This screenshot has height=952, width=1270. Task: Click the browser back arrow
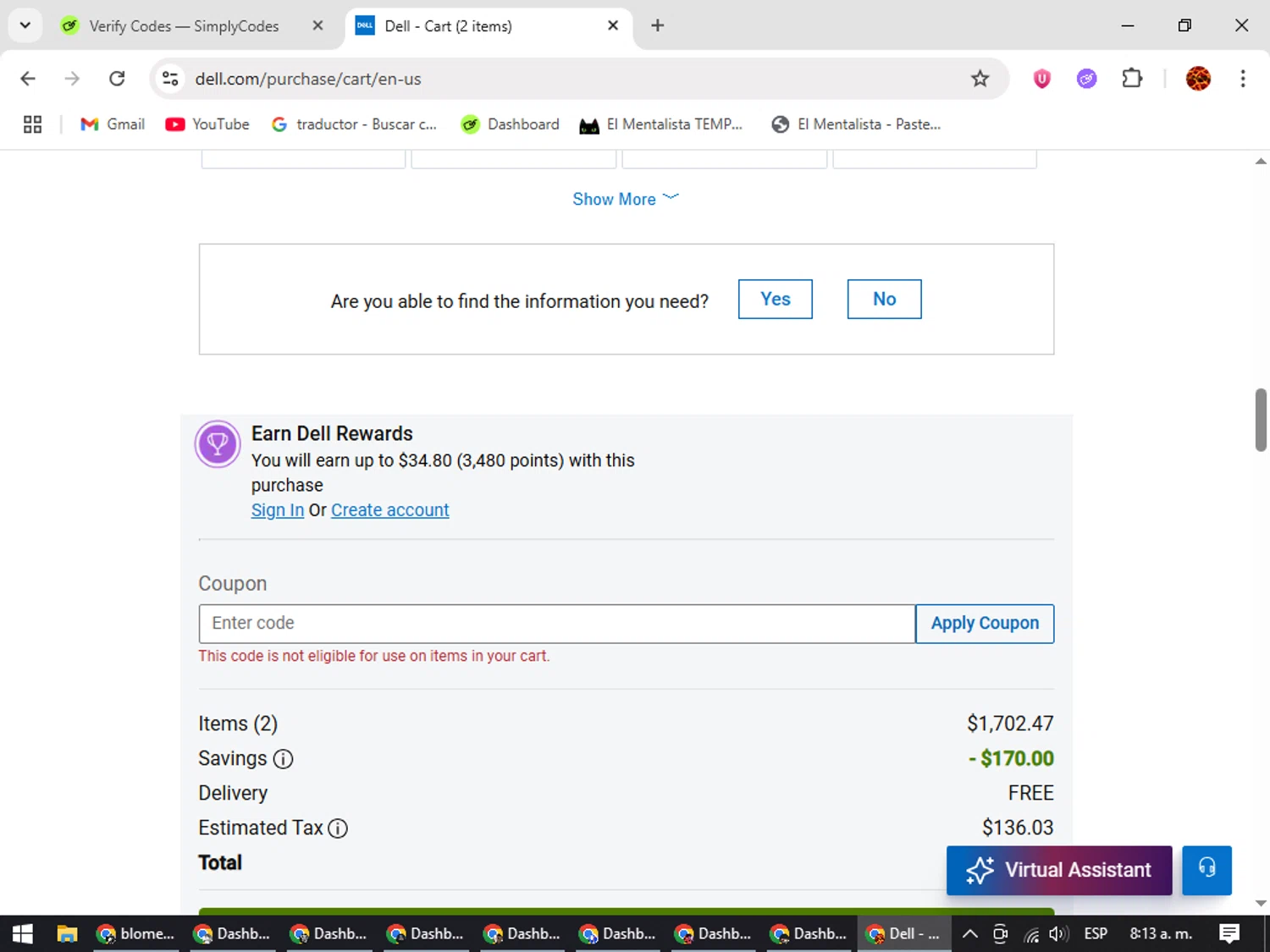tap(28, 79)
